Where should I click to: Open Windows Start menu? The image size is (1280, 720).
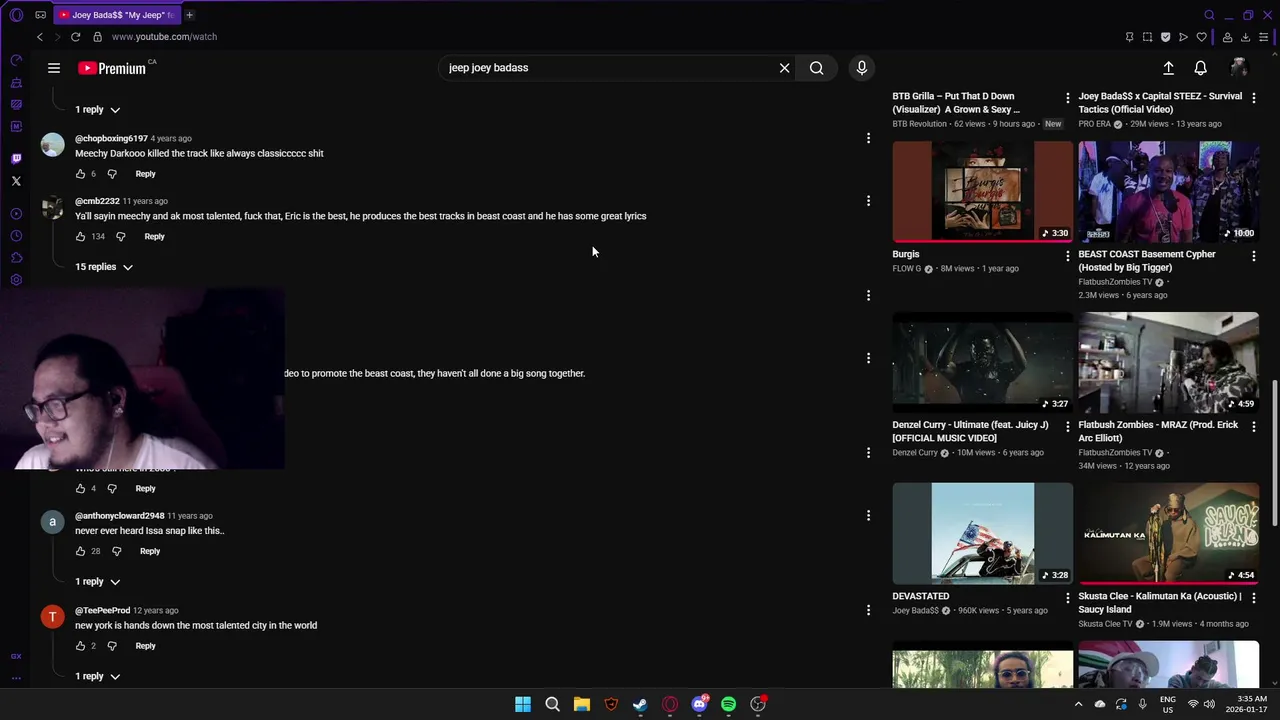coord(523,704)
